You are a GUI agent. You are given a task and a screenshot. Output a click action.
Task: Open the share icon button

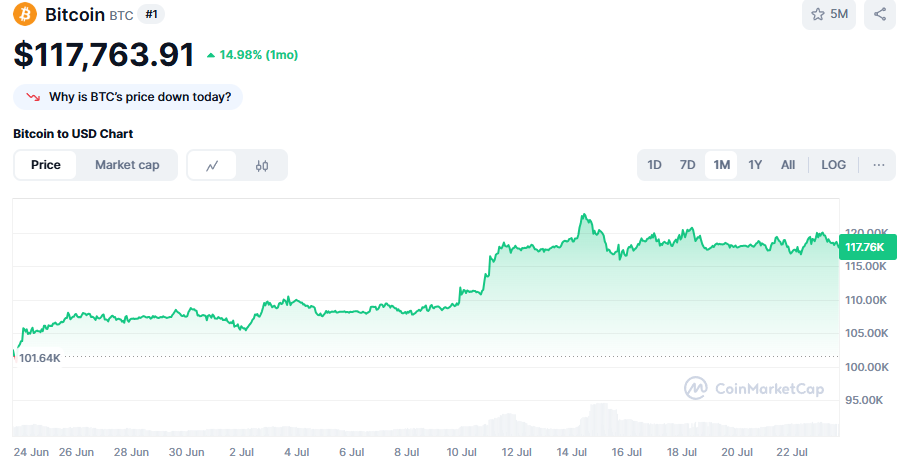[x=880, y=14]
